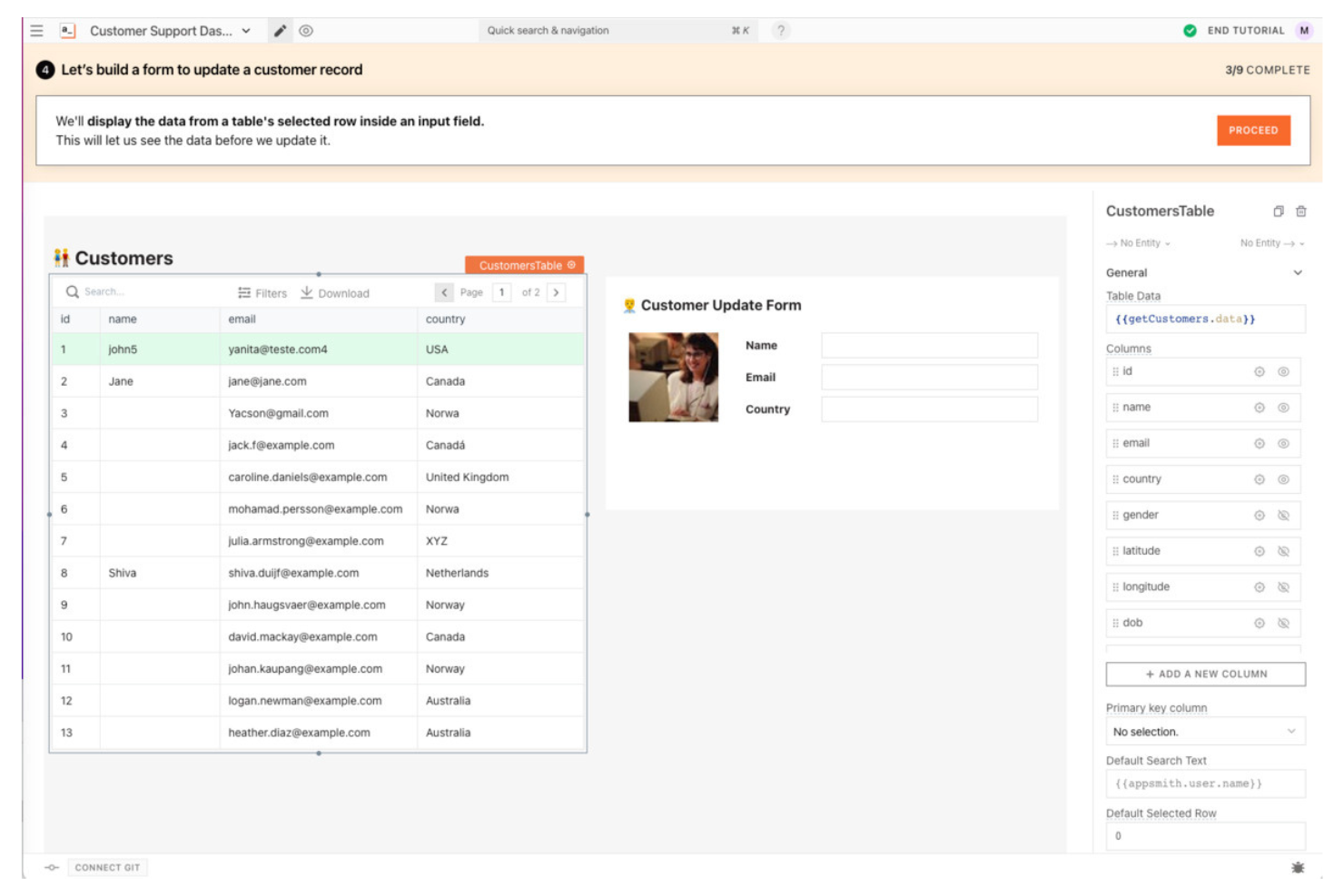
Task: Go to the next table page with the arrow
Action: tap(555, 292)
